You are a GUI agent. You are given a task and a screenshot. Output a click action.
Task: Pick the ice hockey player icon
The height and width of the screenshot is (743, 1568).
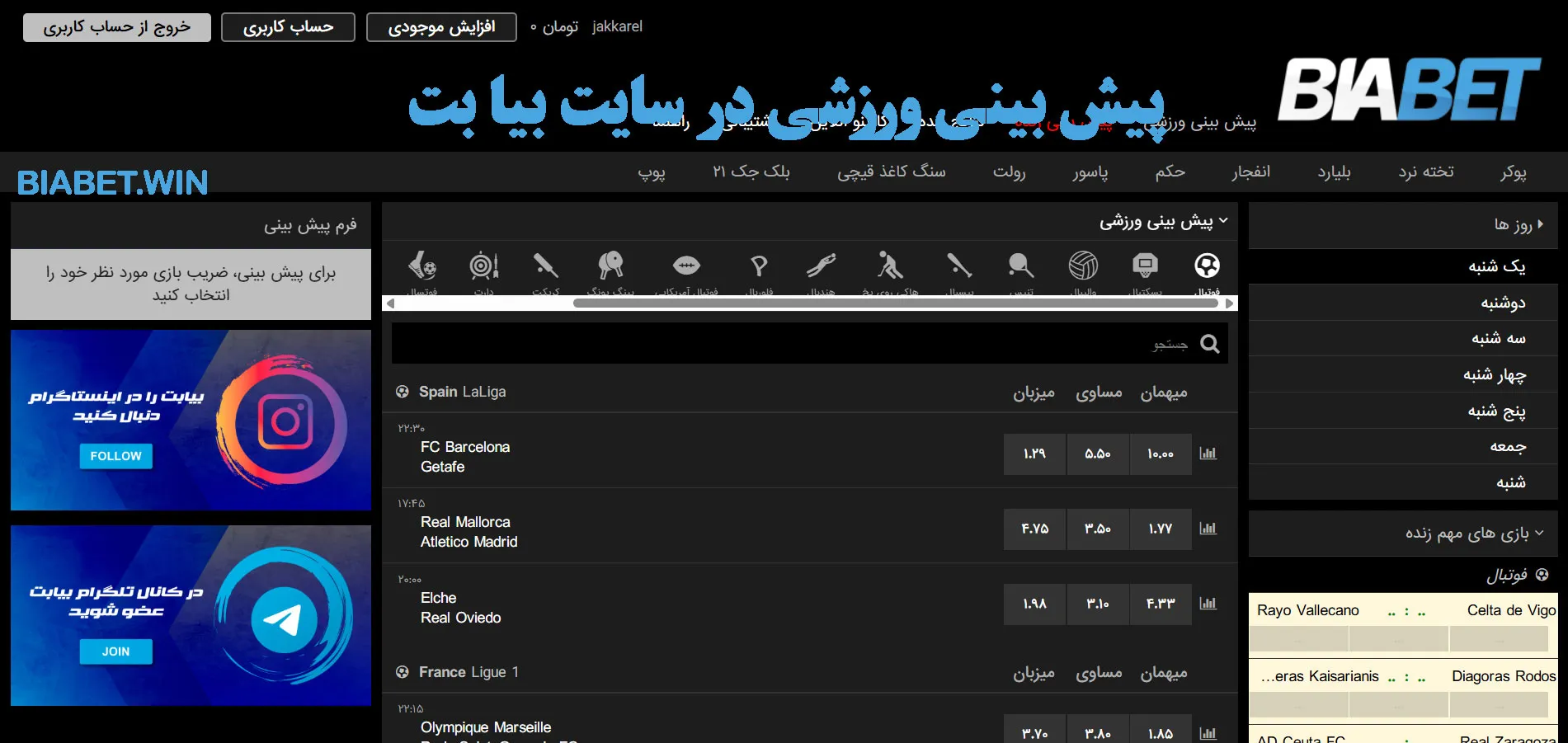pos(889,266)
